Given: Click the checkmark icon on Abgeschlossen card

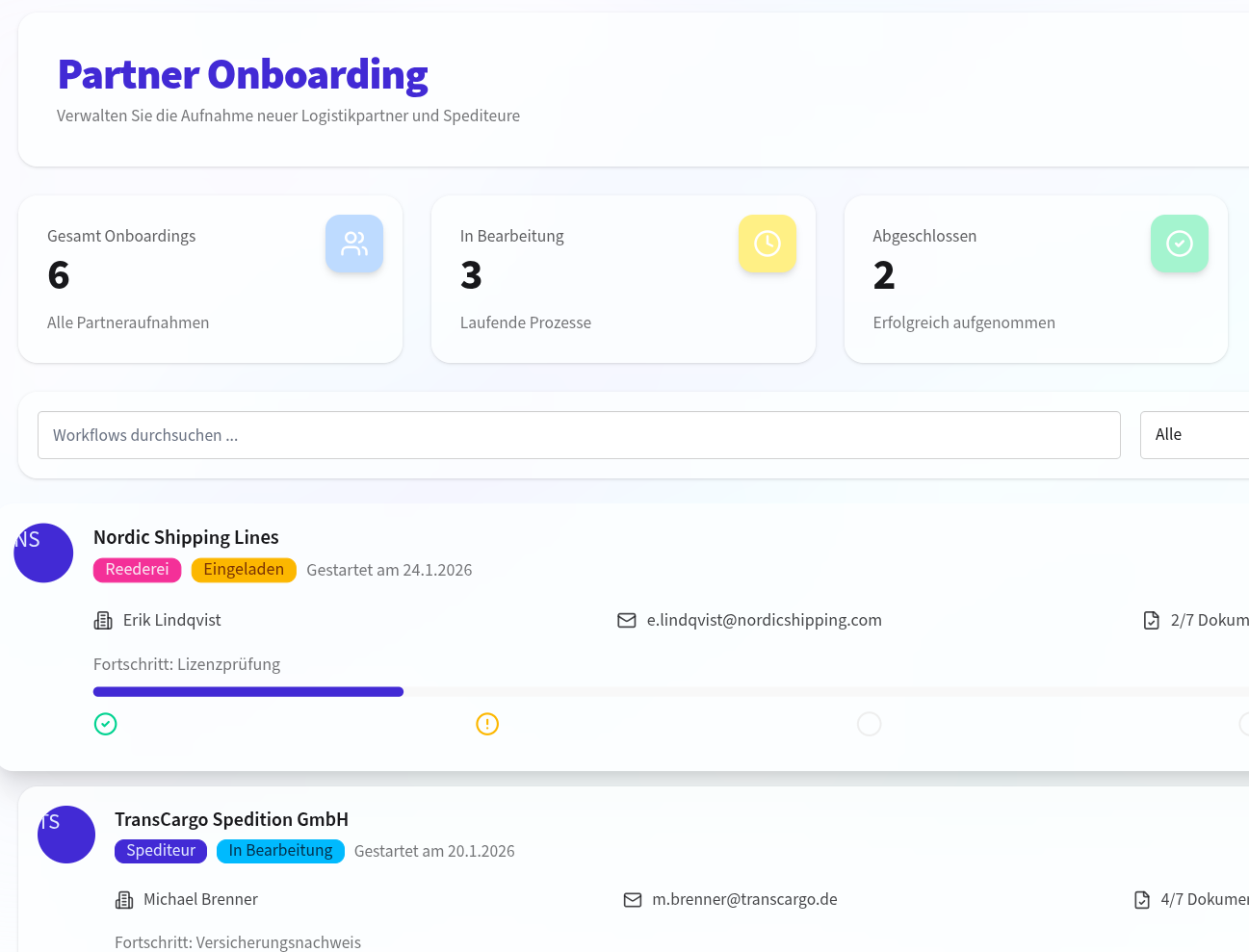Looking at the screenshot, I should [x=1179, y=244].
